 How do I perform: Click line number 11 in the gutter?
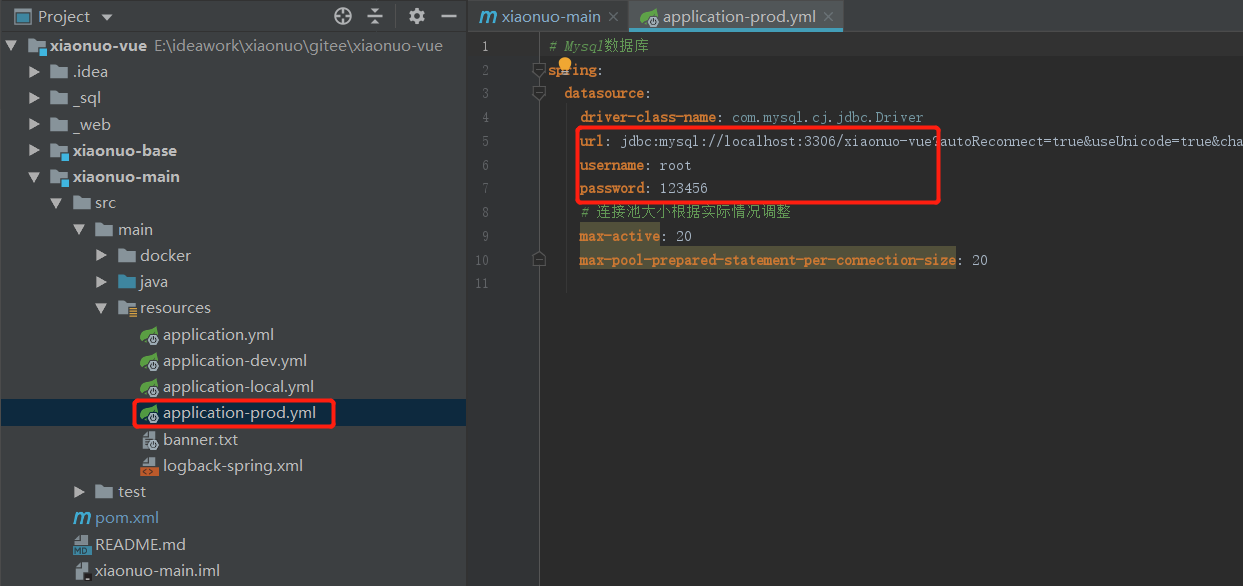pyautogui.click(x=484, y=284)
